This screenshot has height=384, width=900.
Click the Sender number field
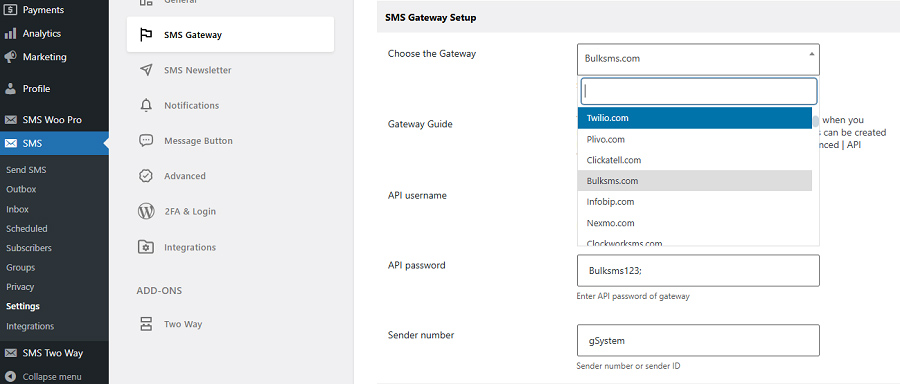tap(698, 340)
